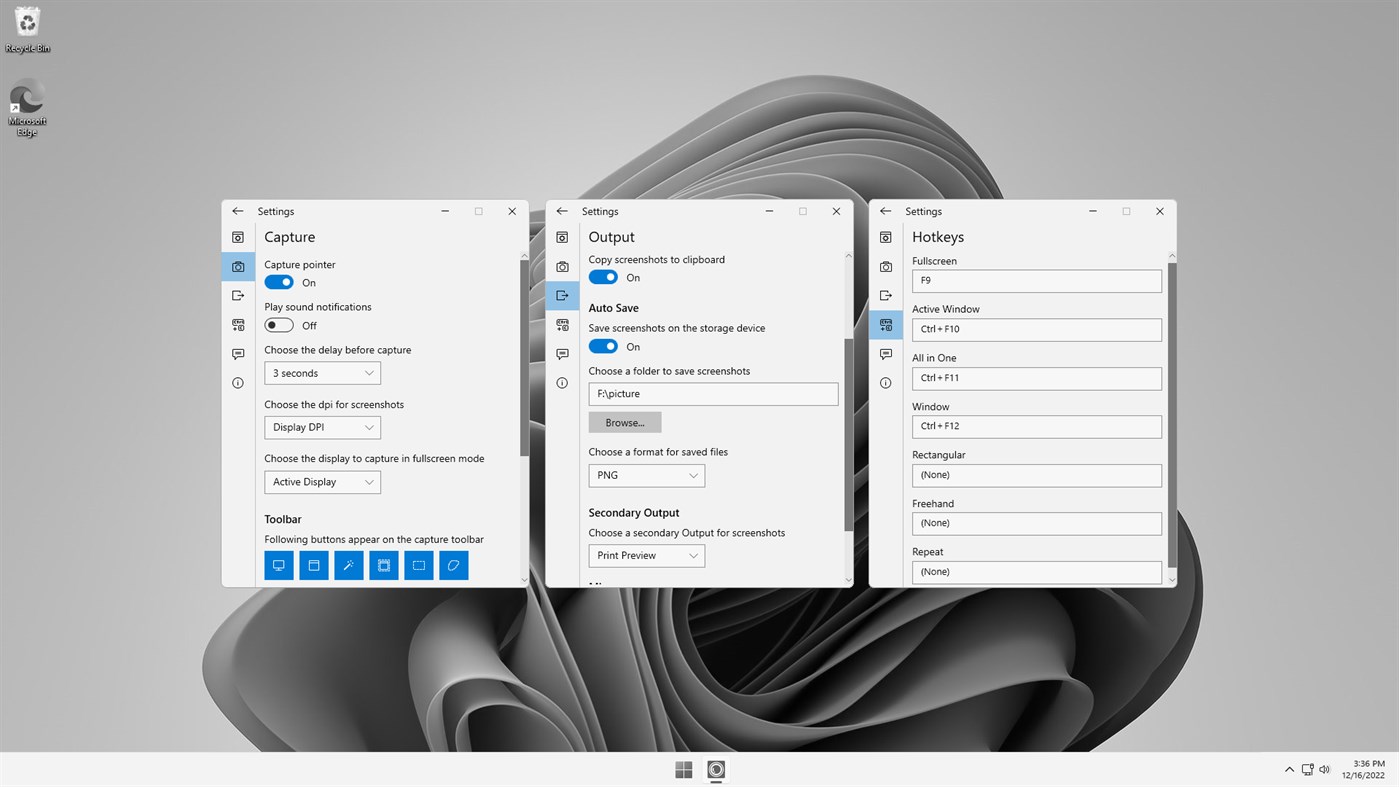Select the Output sidebar icon in the left window
The height and width of the screenshot is (787, 1399).
[237, 295]
